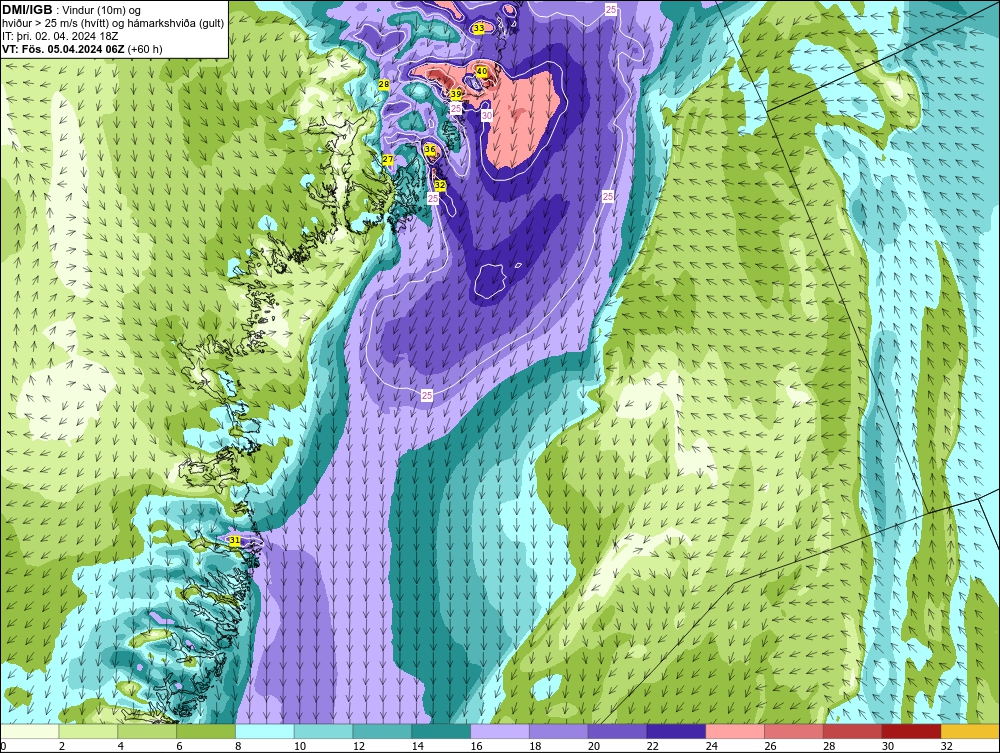Click the 8–10 m/s light cyan legend swatch
This screenshot has width=1000, height=753.
[x=265, y=731]
